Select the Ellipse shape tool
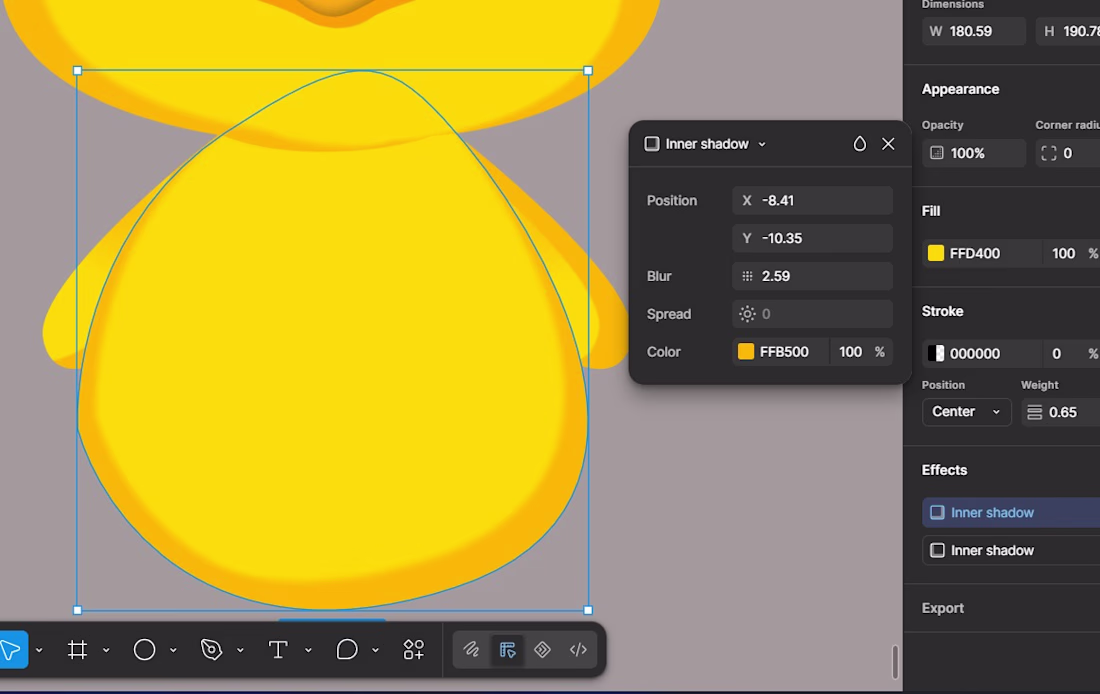1100x694 pixels. coord(145,650)
